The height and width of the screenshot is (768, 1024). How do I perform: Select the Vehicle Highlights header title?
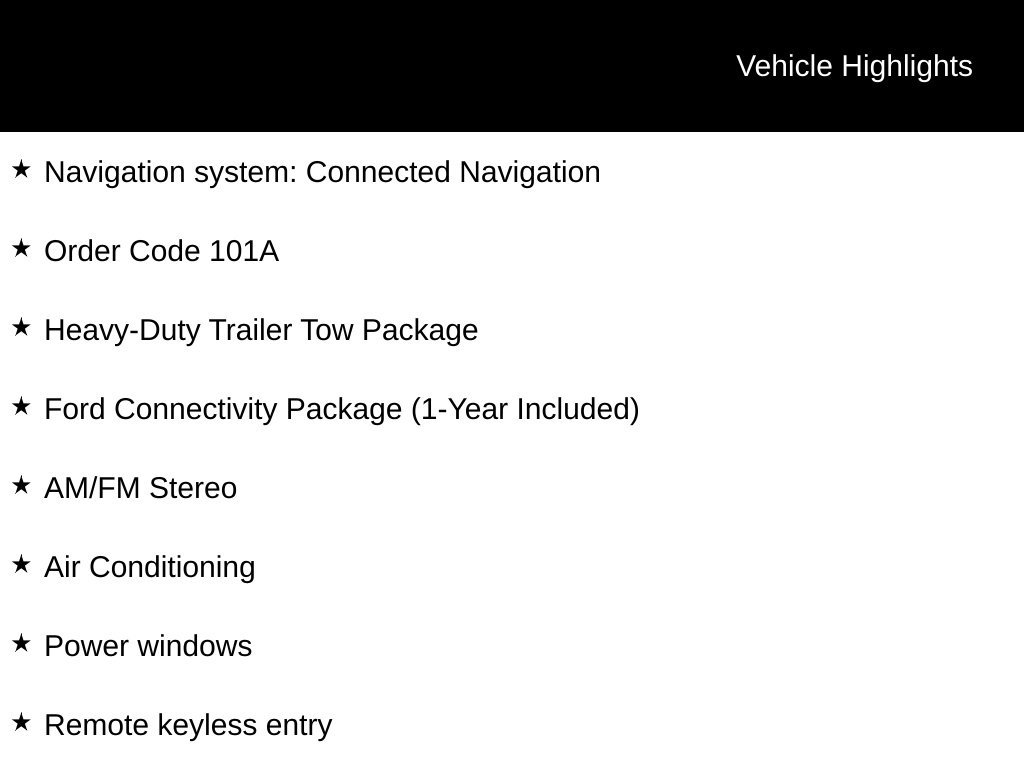pos(854,67)
